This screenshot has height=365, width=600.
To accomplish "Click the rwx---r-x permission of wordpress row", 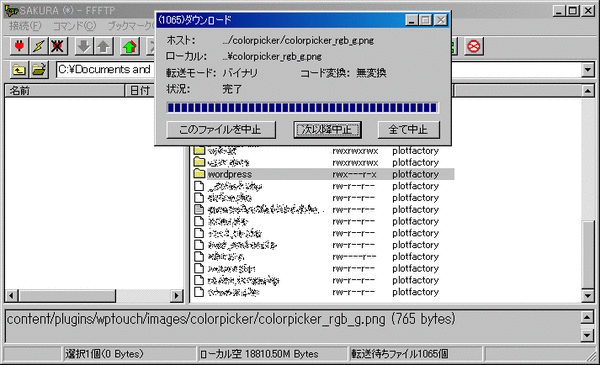I will [354, 174].
